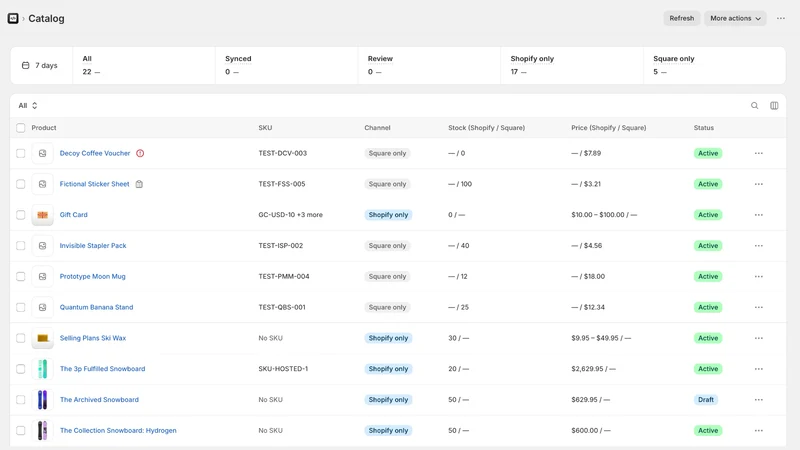Image resolution: width=800 pixels, height=450 pixels.
Task: Open row actions for Quantum Banana Stand
Action: click(x=759, y=307)
